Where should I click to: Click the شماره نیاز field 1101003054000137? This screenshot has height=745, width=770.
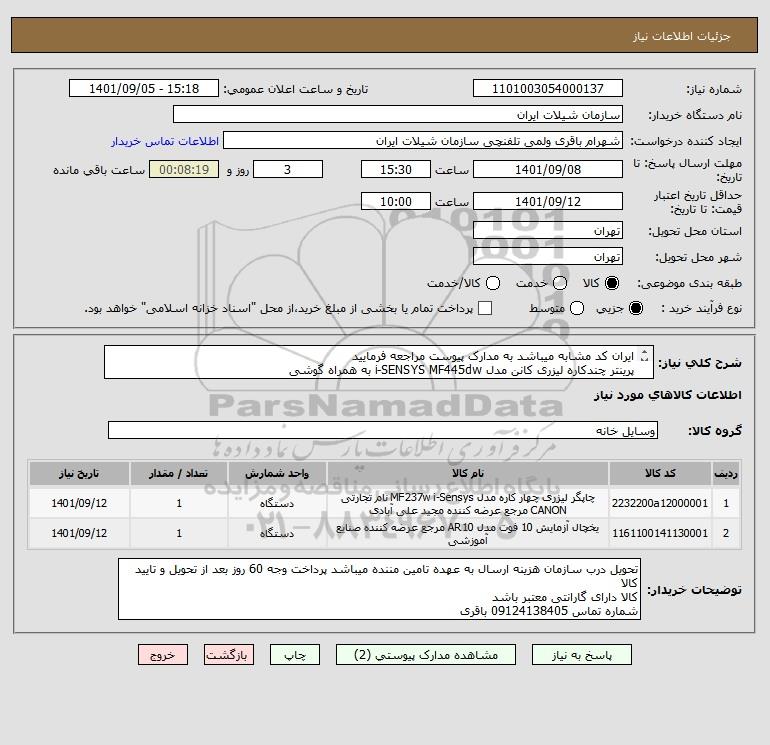pyautogui.click(x=548, y=88)
